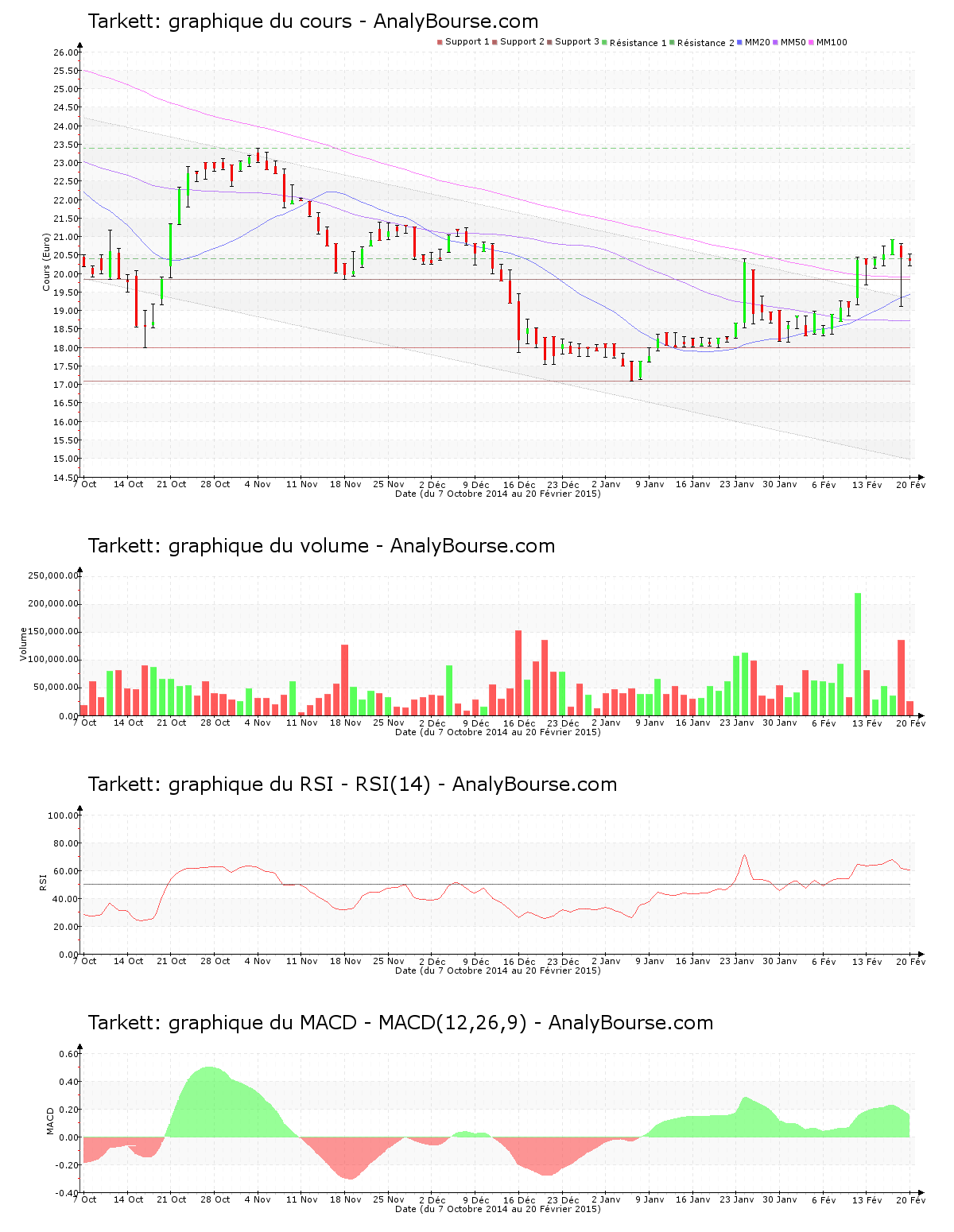Click the 14.50 value on the price axis
954x1232 pixels.
point(66,478)
